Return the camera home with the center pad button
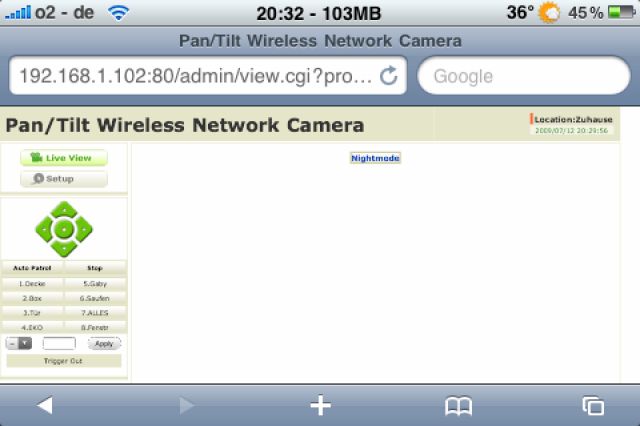 coord(64,229)
